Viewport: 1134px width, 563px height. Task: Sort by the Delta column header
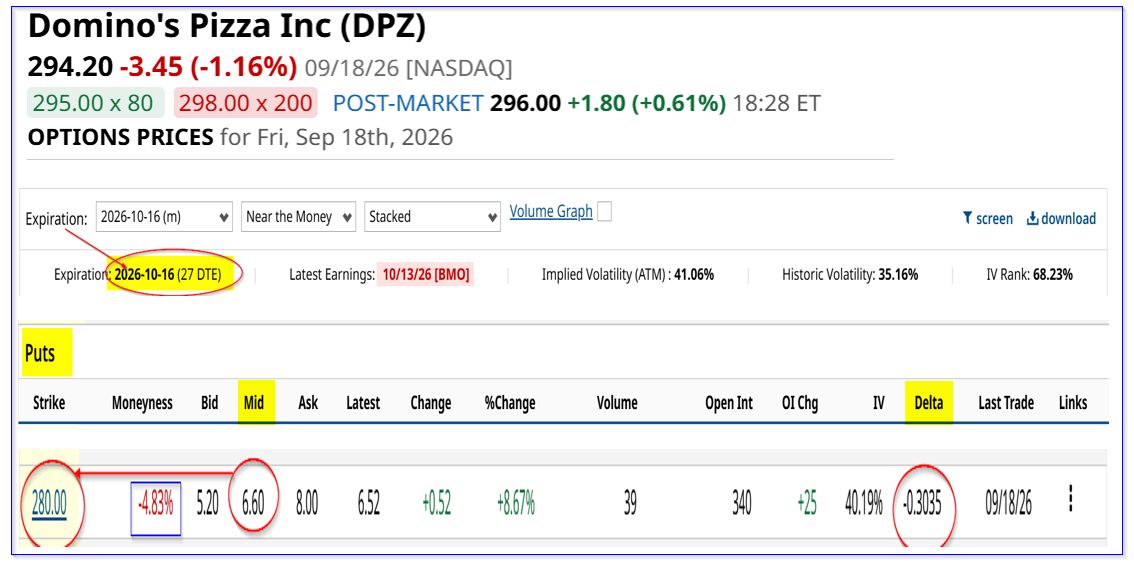[929, 403]
